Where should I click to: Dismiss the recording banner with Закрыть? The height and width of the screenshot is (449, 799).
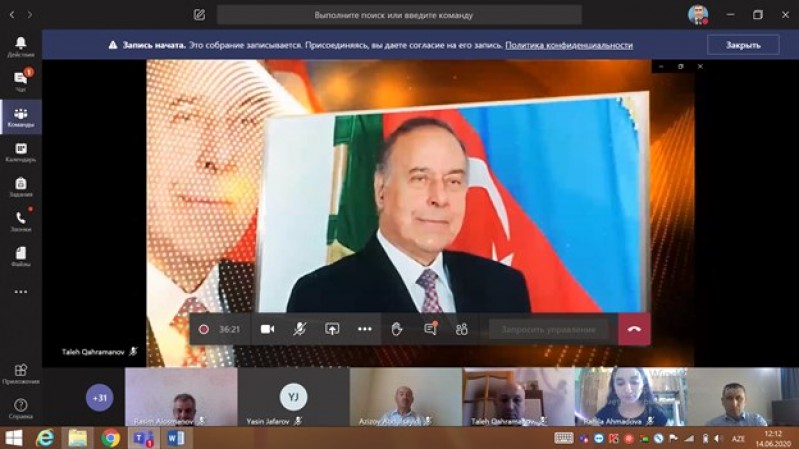[x=742, y=45]
